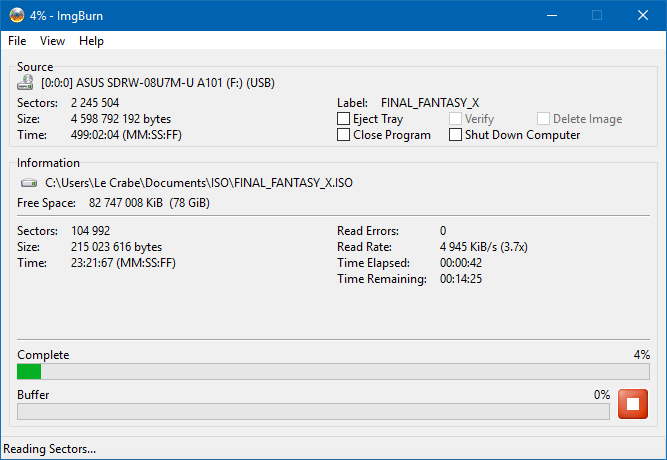The width and height of the screenshot is (667, 460).
Task: Click the ImgBurn disc icon in title bar
Action: (x=17, y=15)
